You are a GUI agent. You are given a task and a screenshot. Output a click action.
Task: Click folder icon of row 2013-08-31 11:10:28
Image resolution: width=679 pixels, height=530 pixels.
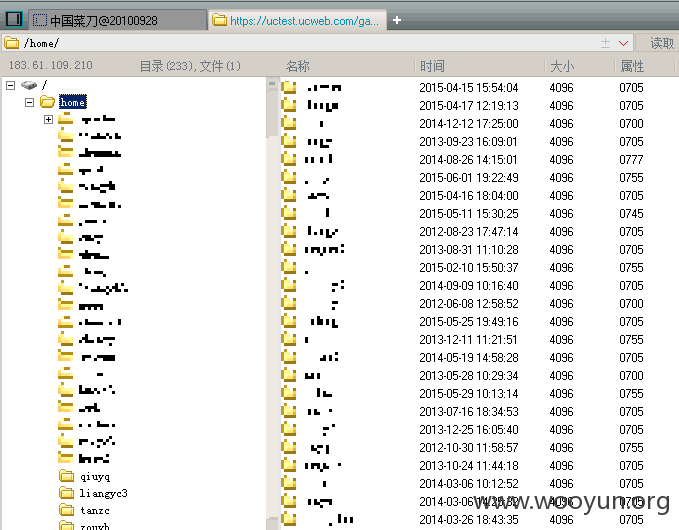pos(288,249)
